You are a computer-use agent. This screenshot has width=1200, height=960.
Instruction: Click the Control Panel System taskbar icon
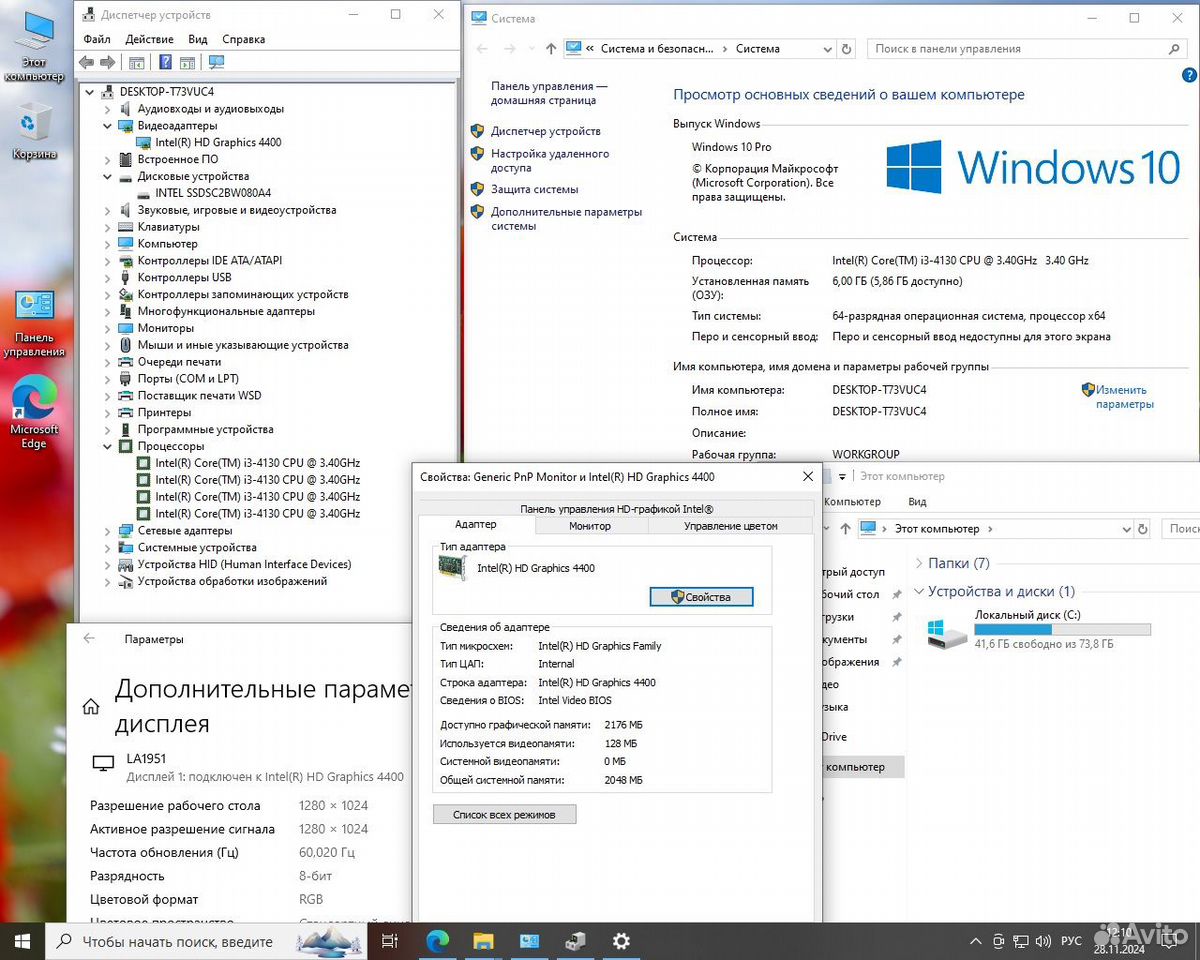(x=529, y=941)
